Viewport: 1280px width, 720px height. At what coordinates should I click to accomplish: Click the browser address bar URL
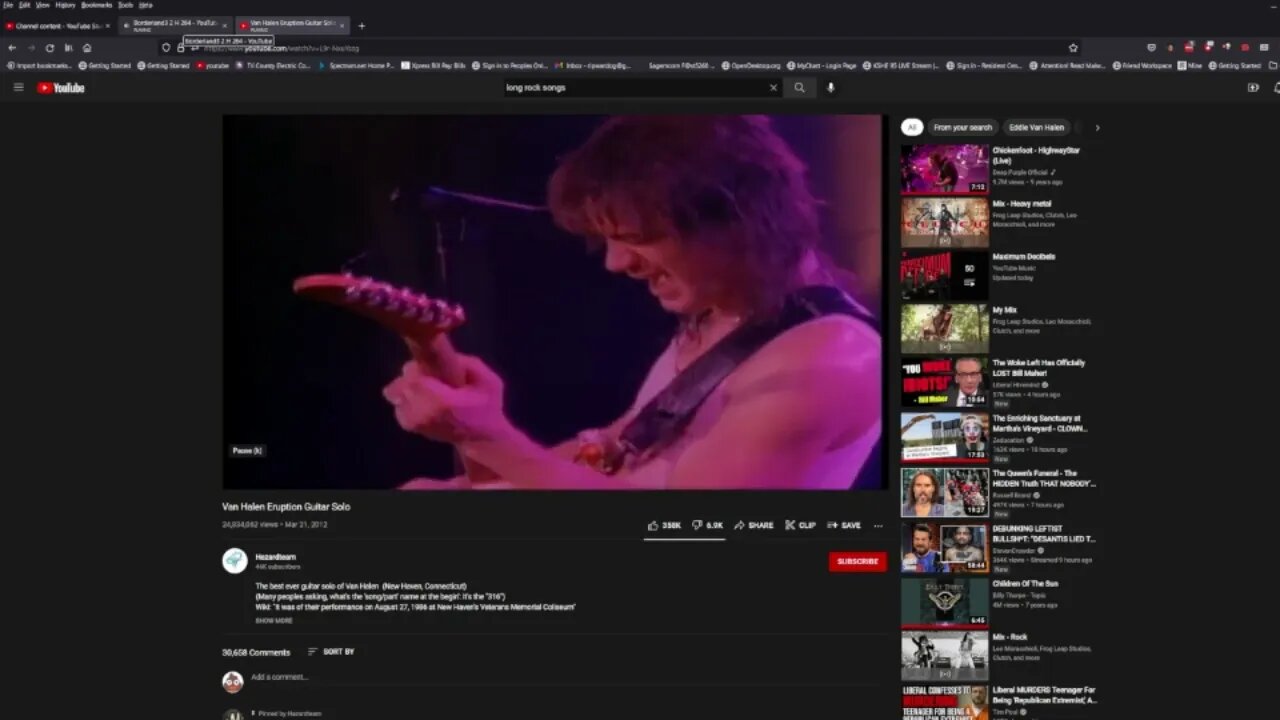(620, 48)
